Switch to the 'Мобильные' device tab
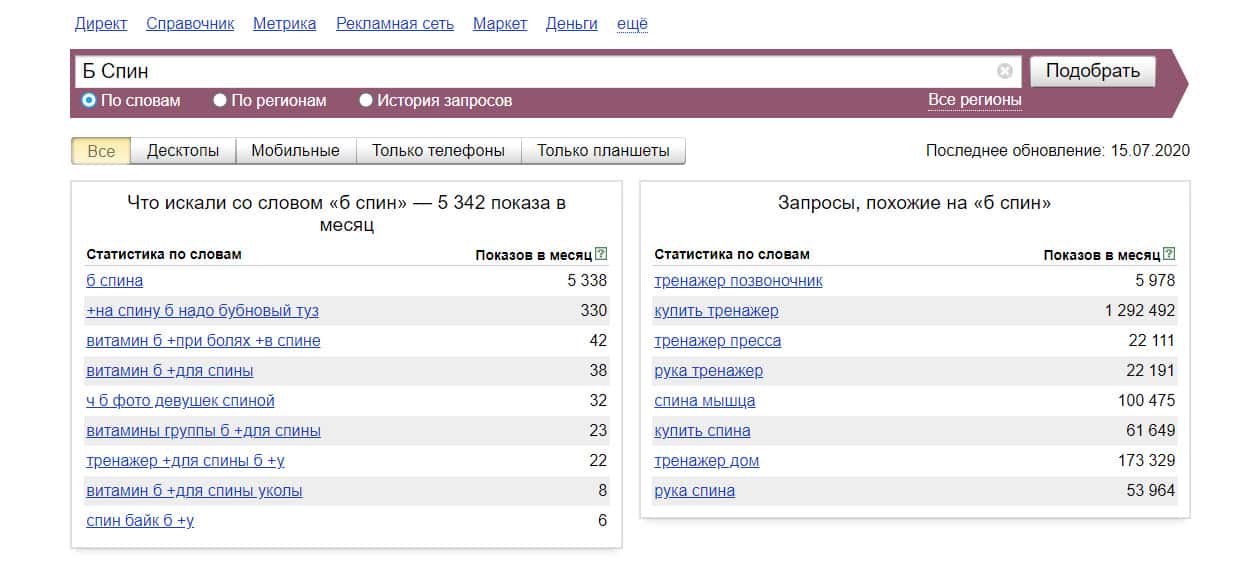This screenshot has height=579, width=1235. coord(295,151)
